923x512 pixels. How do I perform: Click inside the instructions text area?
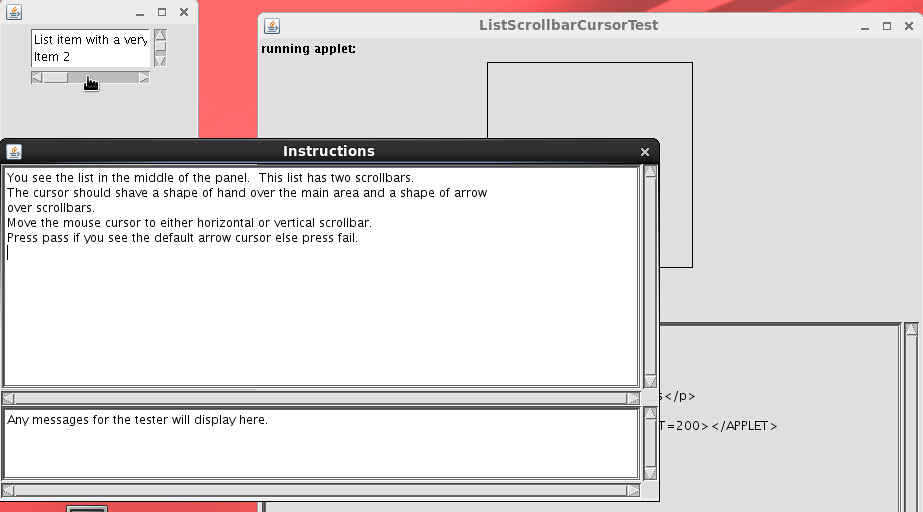[x=320, y=300]
